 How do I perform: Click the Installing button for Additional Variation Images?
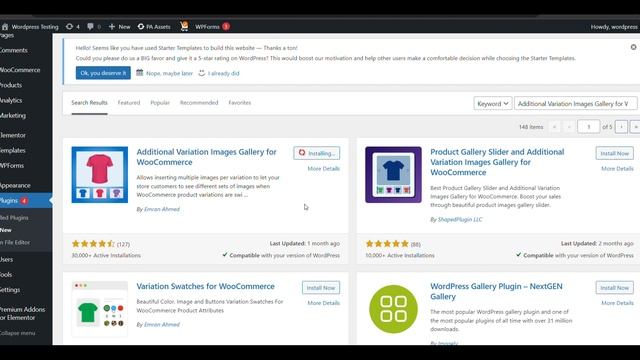tap(317, 153)
